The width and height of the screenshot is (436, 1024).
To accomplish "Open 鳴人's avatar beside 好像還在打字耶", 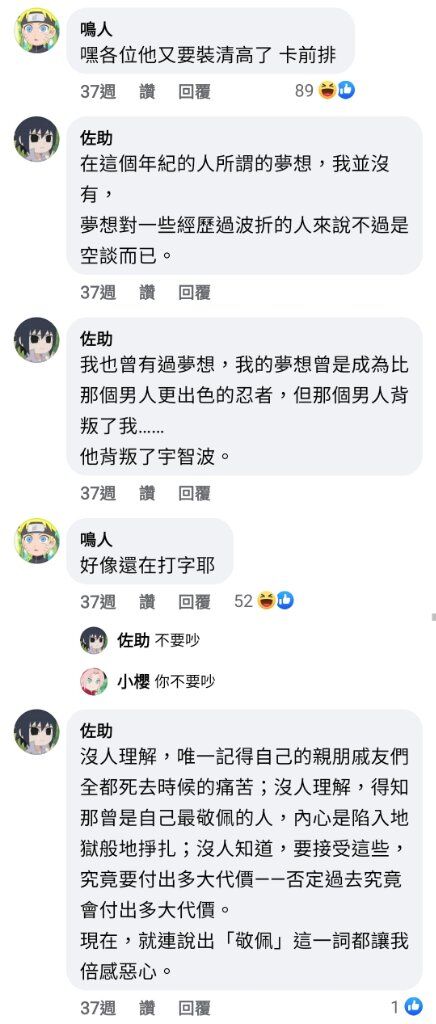I will point(37,540).
